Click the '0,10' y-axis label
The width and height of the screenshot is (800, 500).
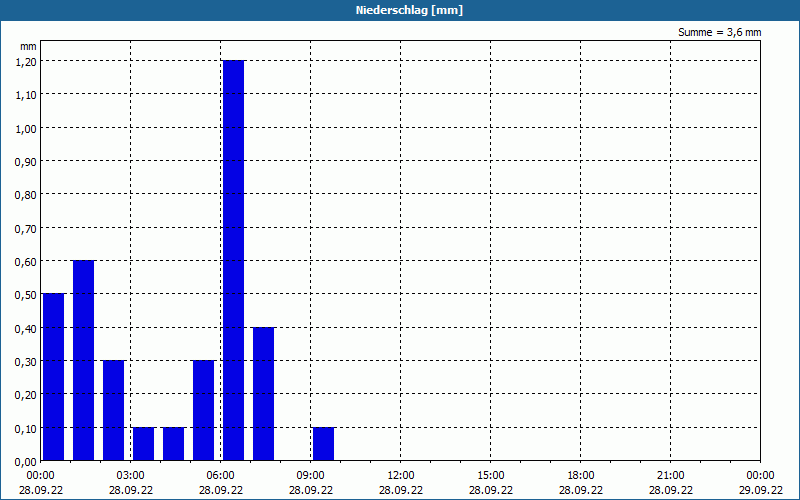(x=26, y=429)
